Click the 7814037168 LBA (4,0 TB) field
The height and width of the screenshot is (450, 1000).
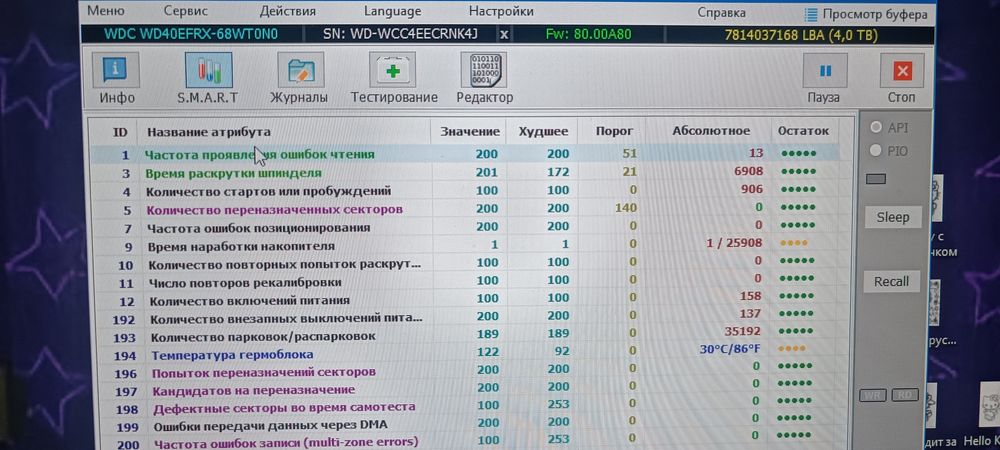[x=801, y=35]
